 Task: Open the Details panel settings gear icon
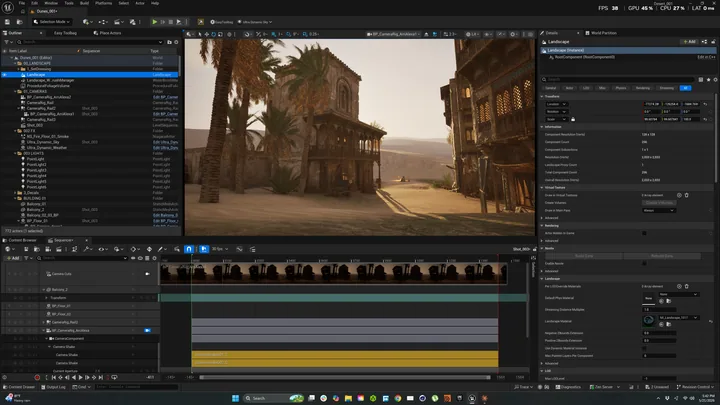pyautogui.click(x=715, y=79)
